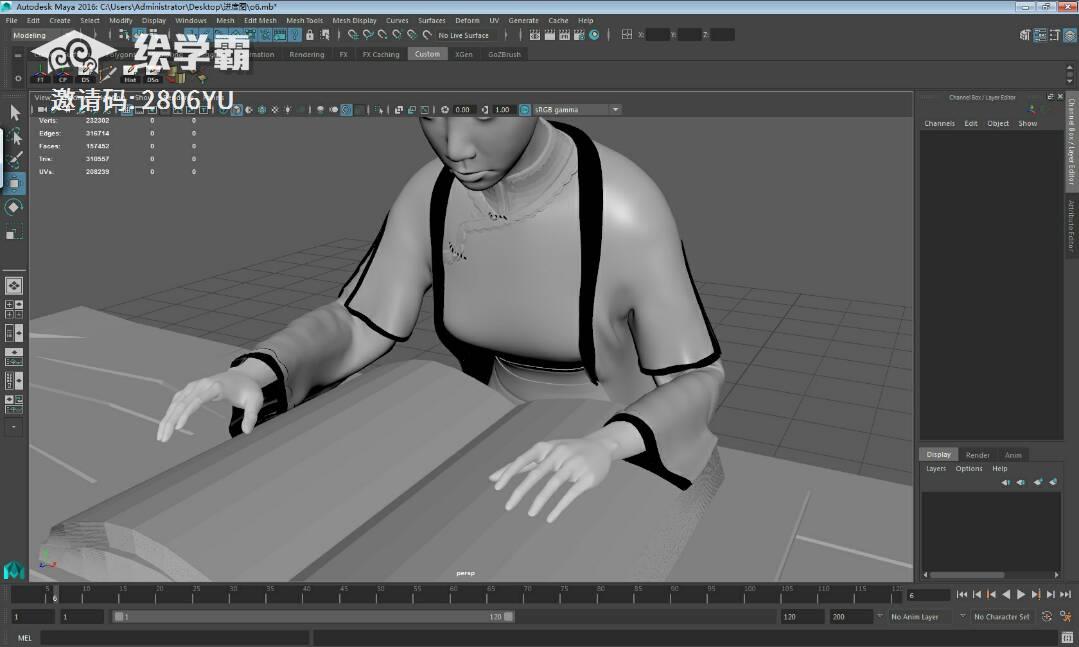Activate the Paint Selection tool
1079x647 pixels.
coord(14,160)
